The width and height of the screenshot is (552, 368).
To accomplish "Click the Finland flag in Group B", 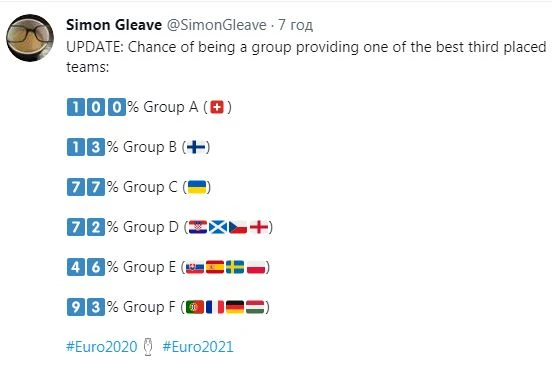I will point(196,147).
